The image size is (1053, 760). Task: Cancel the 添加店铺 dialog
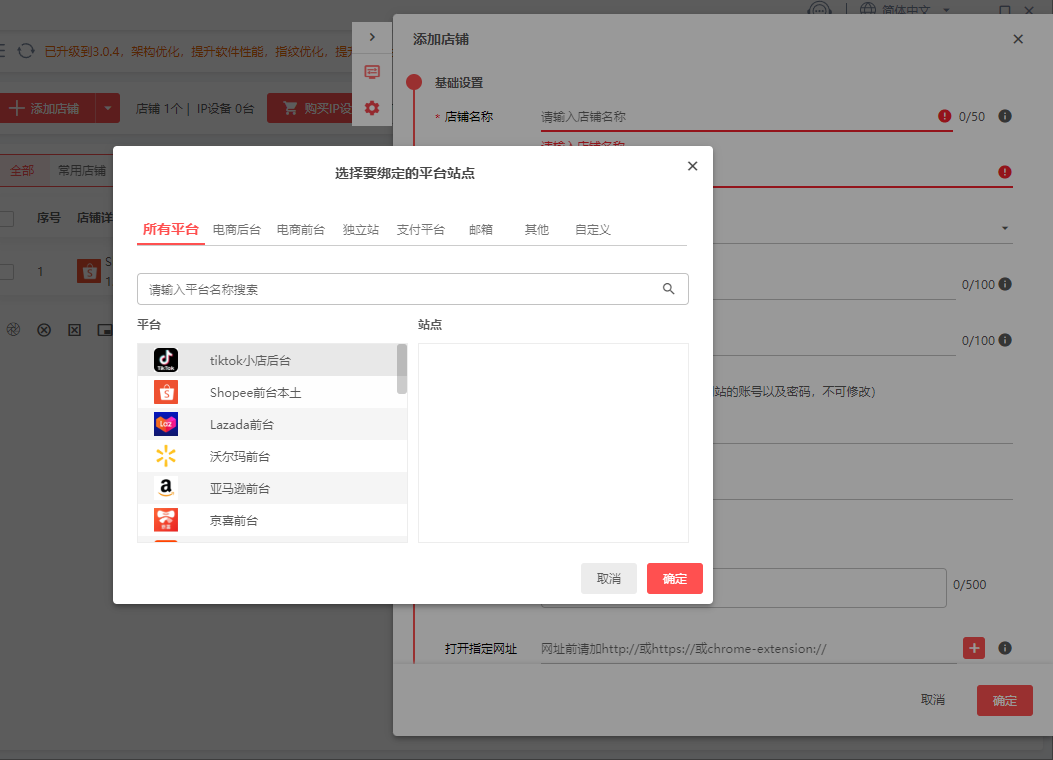[x=933, y=700]
